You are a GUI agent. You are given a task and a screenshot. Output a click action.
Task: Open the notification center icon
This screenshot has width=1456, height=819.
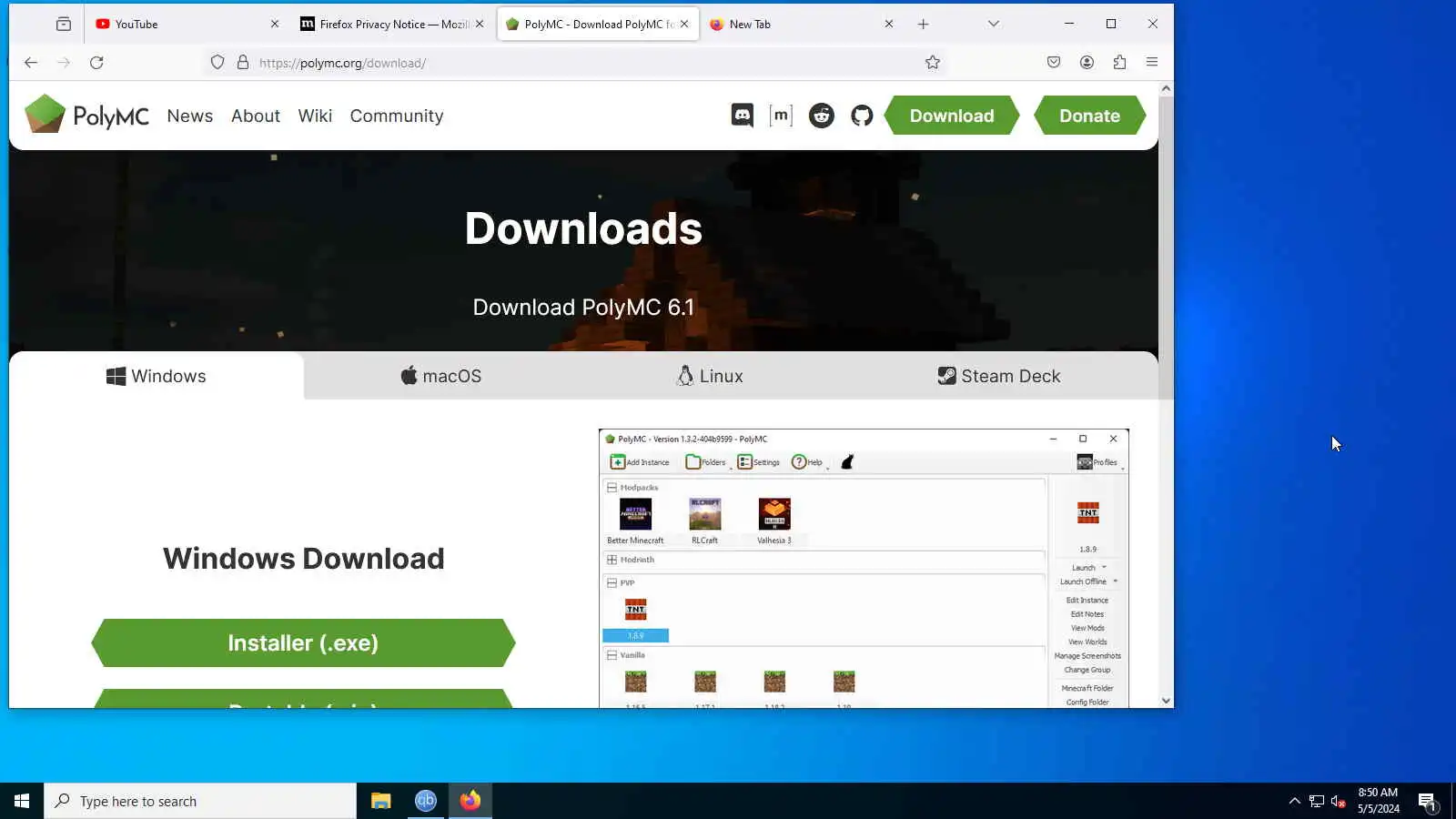coord(1427,802)
